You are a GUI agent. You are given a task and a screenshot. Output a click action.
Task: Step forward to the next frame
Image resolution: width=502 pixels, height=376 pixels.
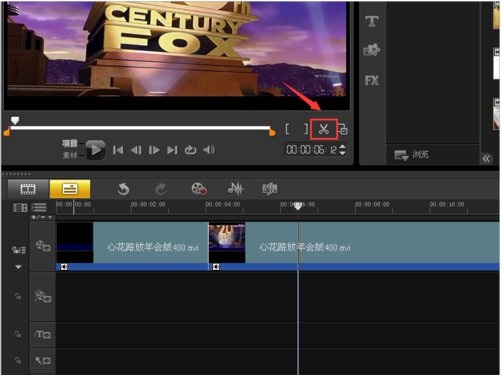tap(154, 150)
